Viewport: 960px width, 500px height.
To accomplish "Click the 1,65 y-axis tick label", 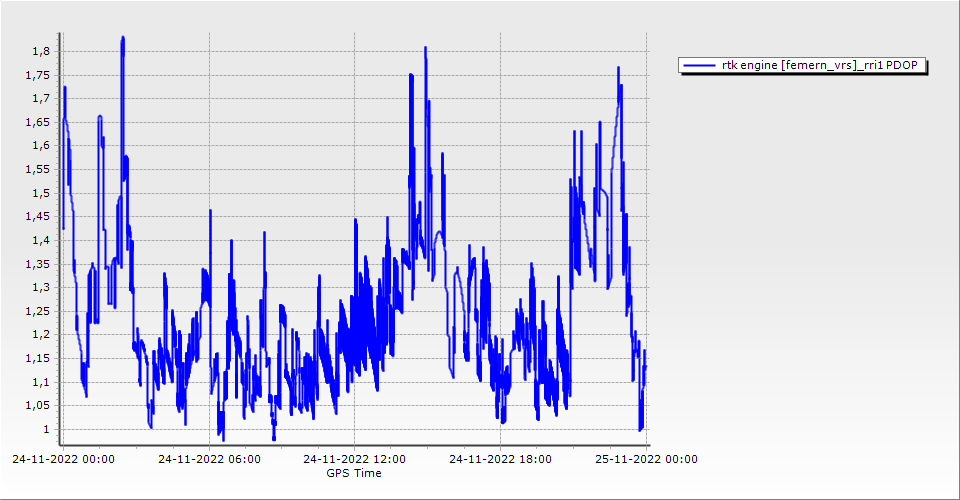I will point(38,122).
